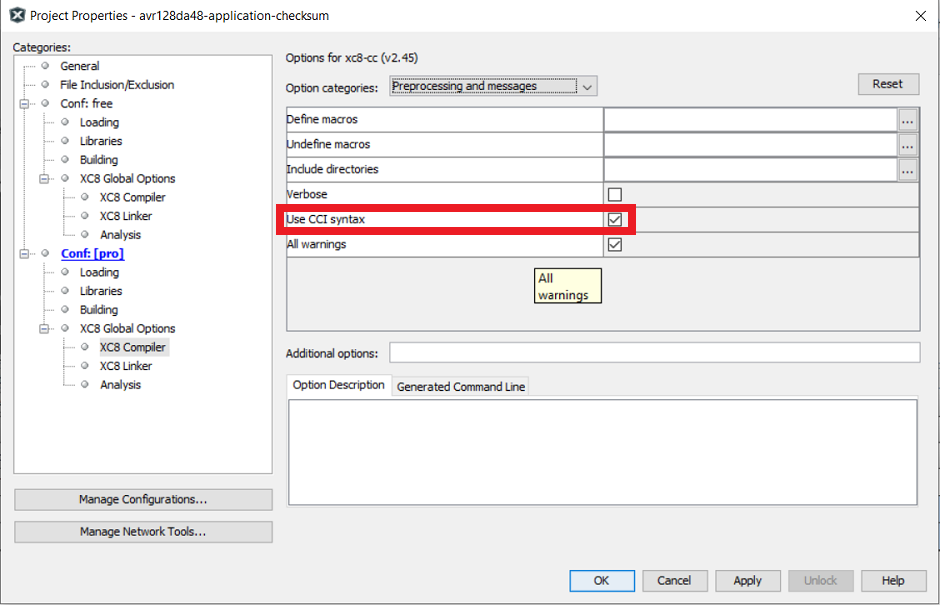
Task: Close the Project Properties dialog
Action: click(921, 16)
